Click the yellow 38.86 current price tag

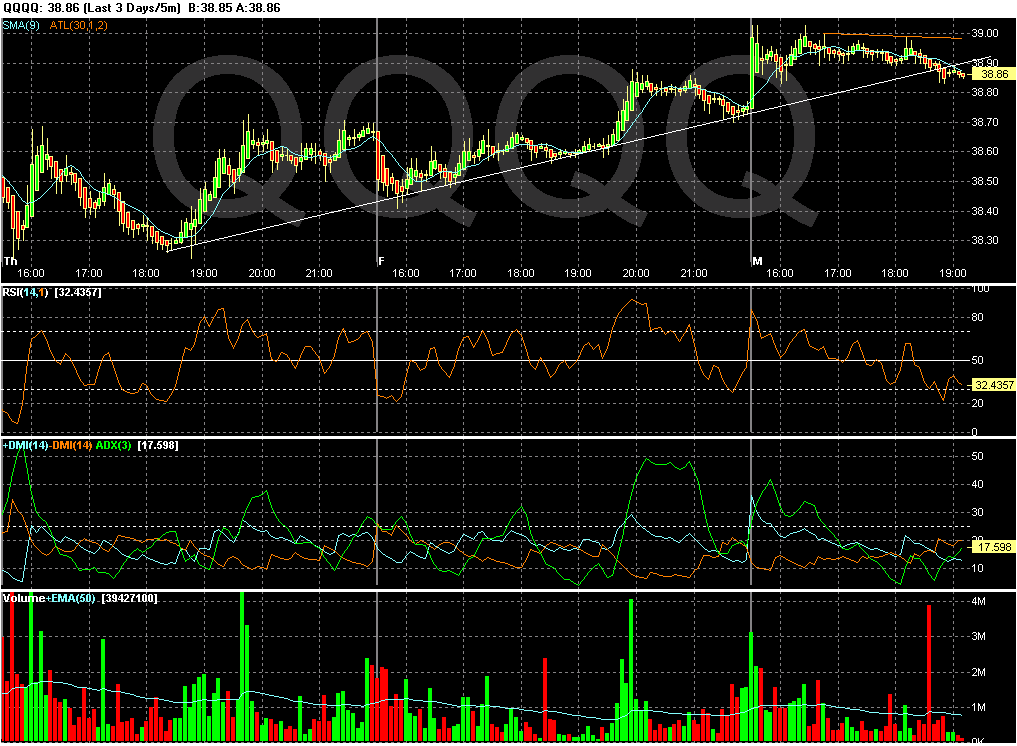[994, 75]
